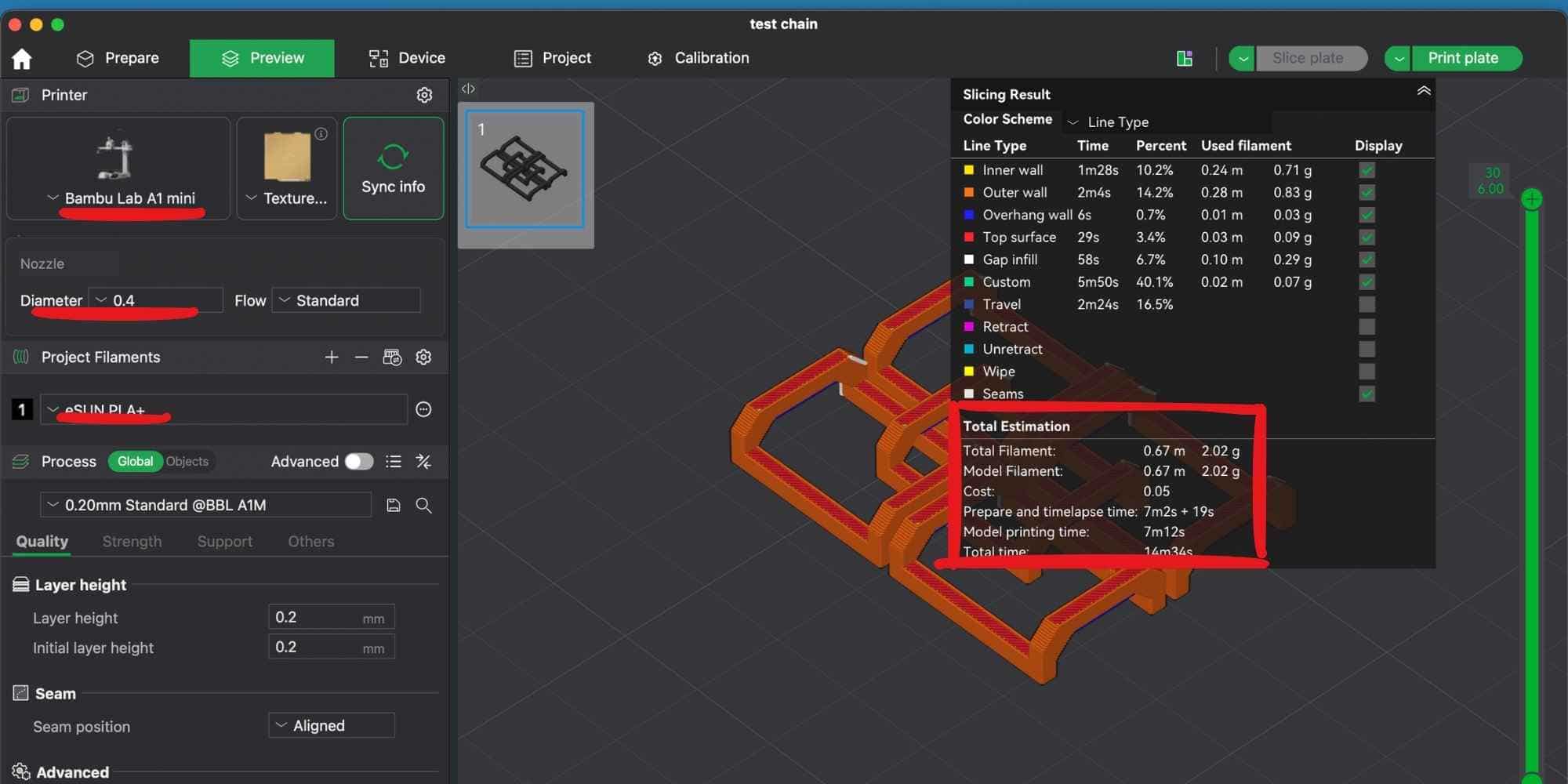Open the 0.20mm Standard process preset dropdown
1568x784 pixels.
[x=206, y=505]
